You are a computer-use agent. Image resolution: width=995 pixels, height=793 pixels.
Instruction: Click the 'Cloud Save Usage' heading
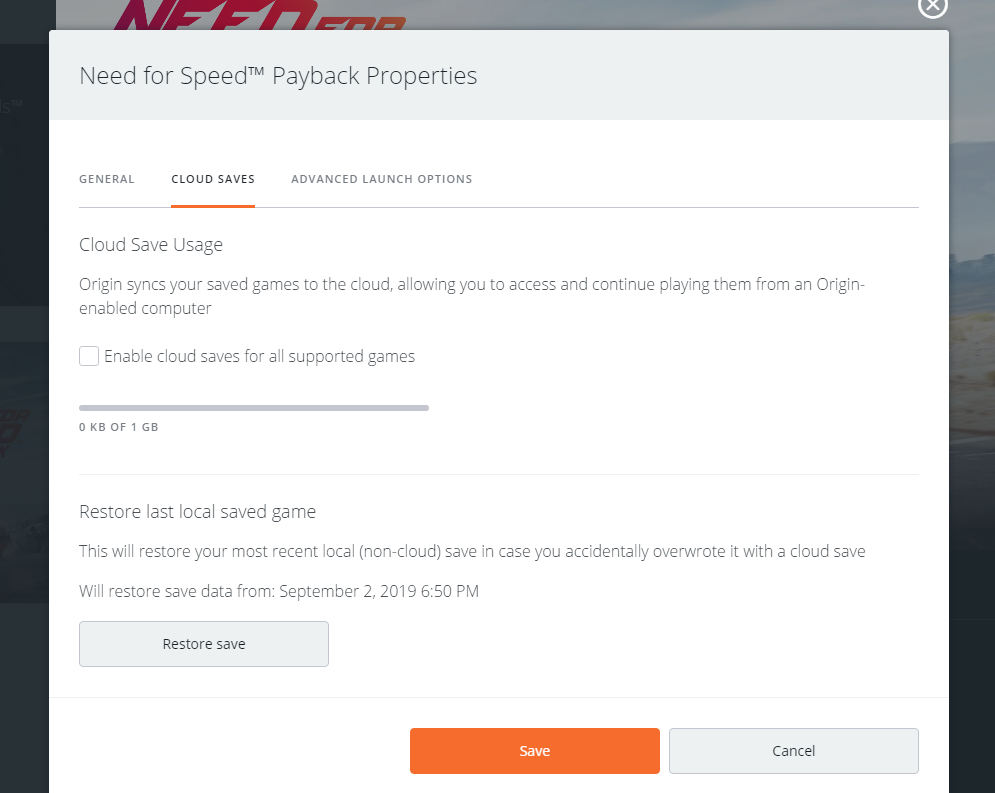(151, 244)
